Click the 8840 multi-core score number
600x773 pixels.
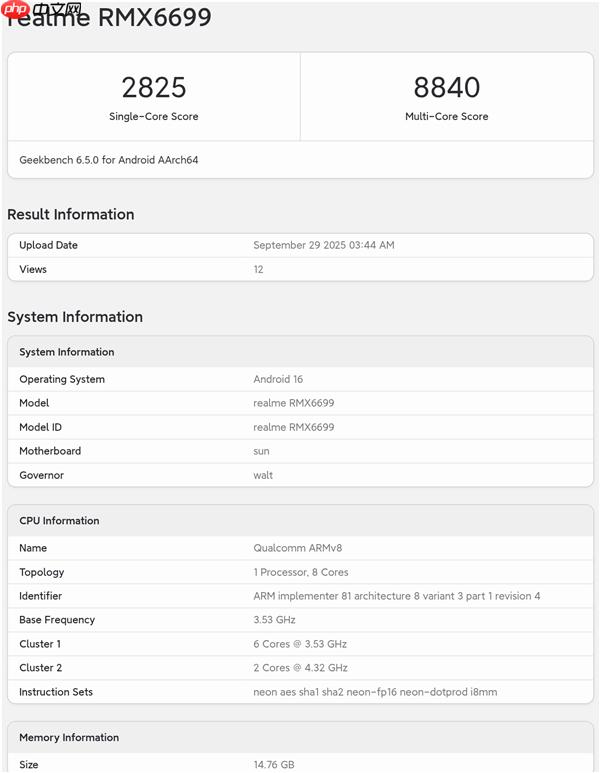click(x=447, y=87)
